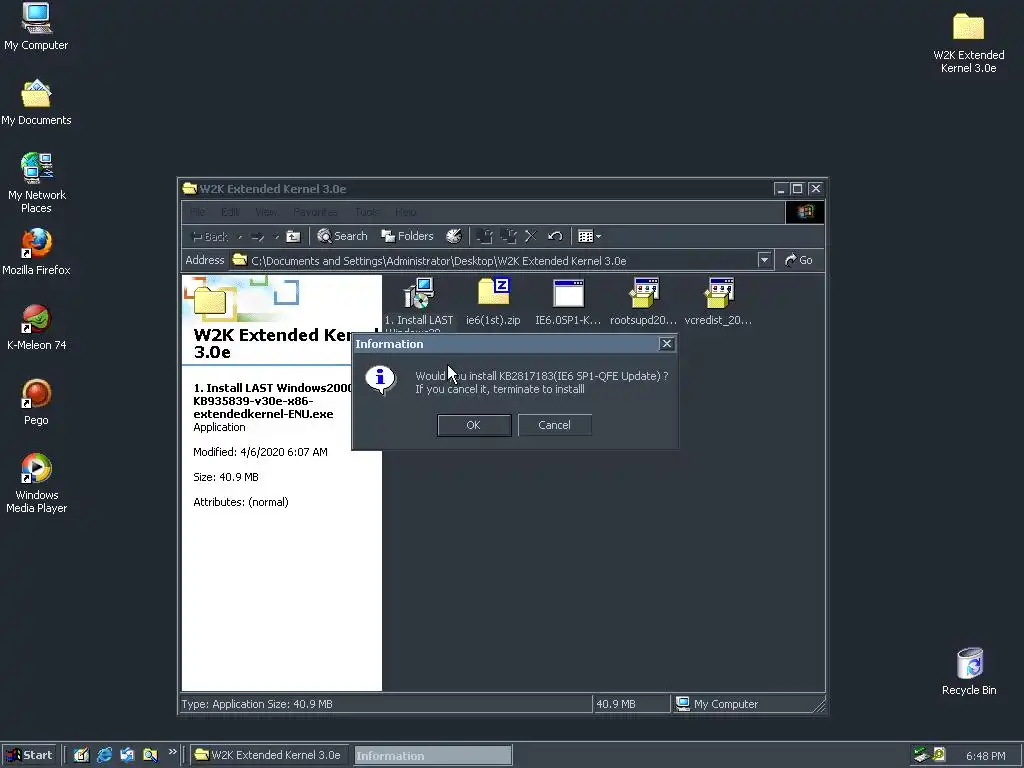The width and height of the screenshot is (1024, 768).
Task: Open My Computer desktop icon
Action: point(36,26)
